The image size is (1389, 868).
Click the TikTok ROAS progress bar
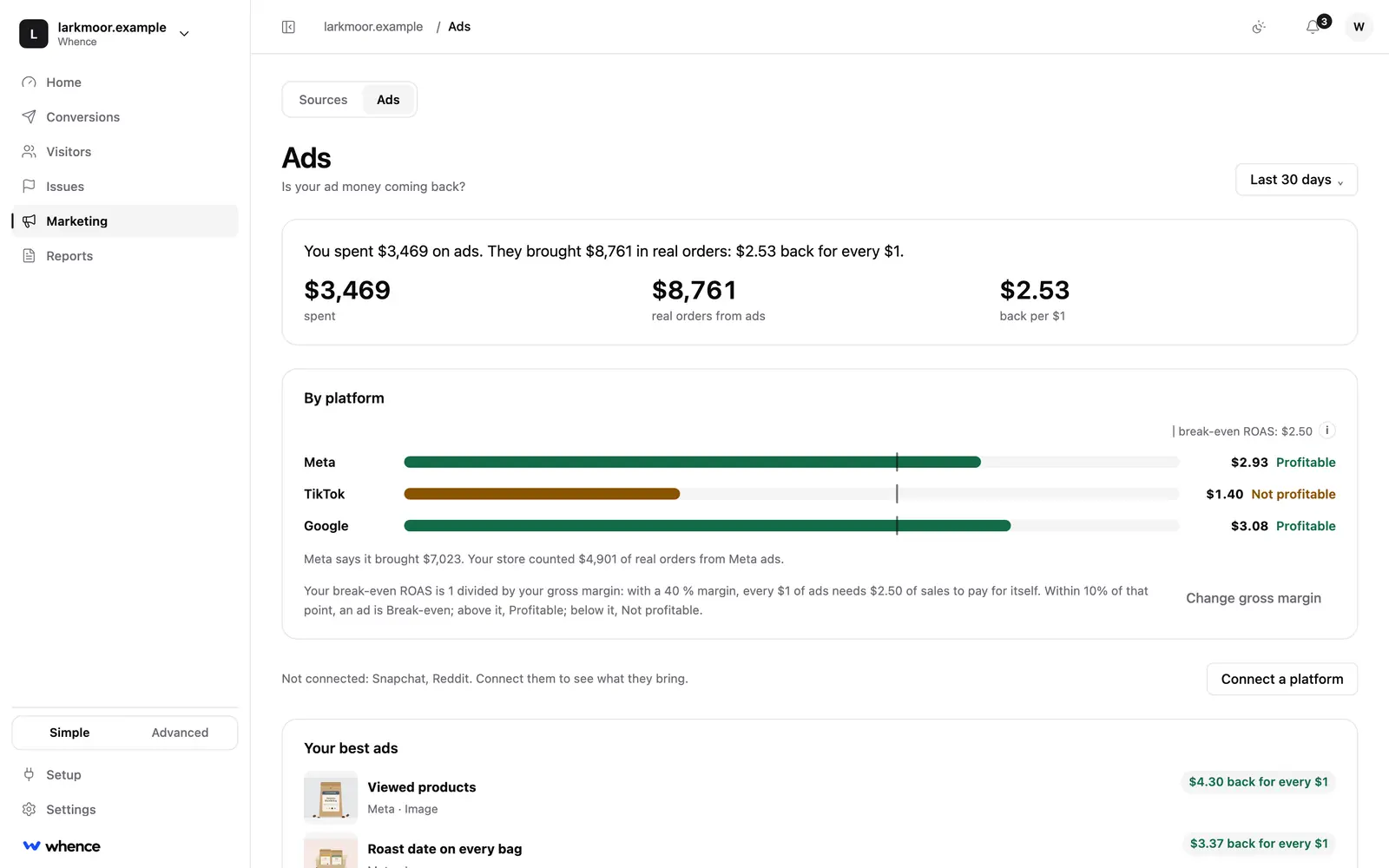(792, 494)
